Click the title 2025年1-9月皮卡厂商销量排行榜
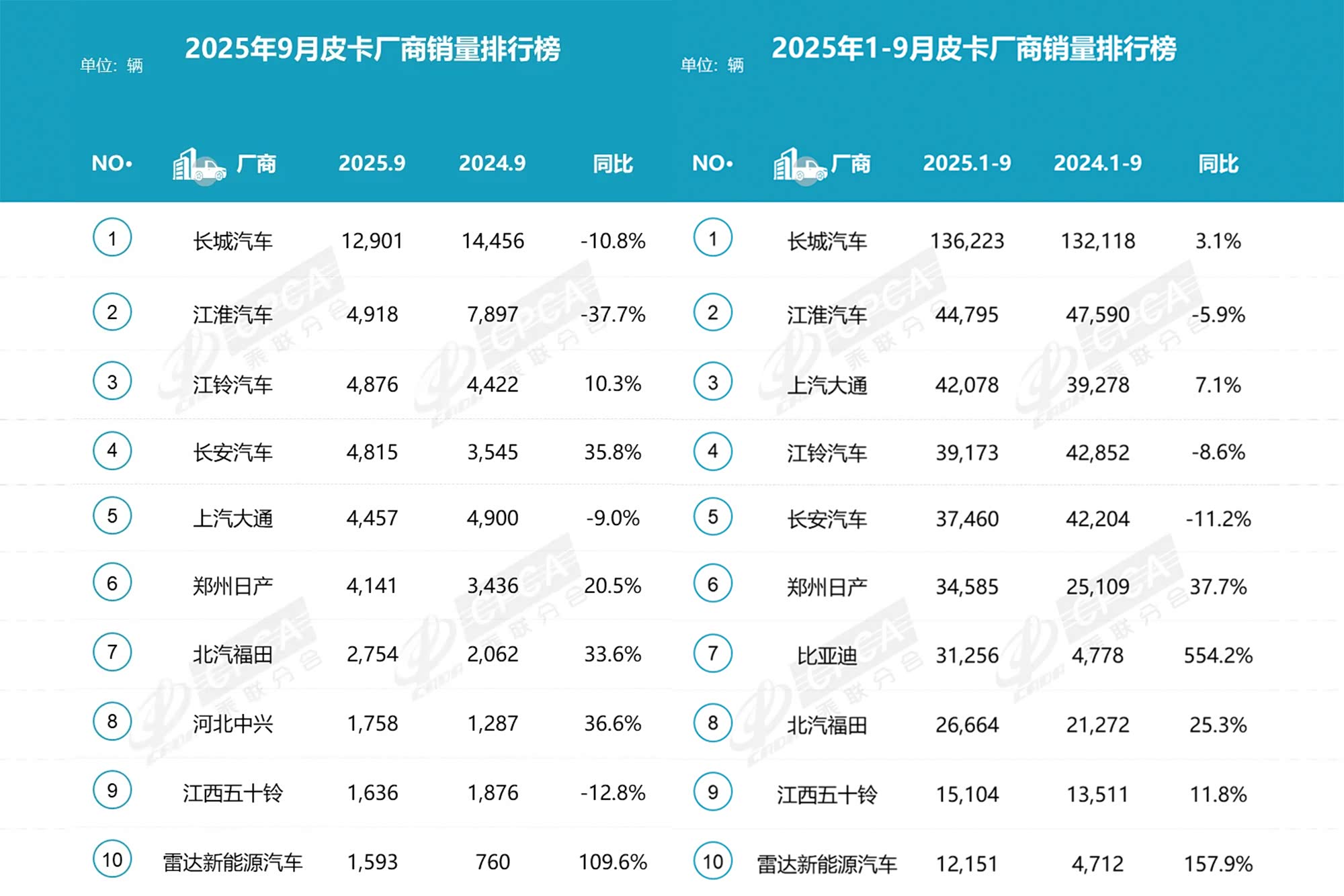This screenshot has width=1344, height=896. (x=974, y=49)
